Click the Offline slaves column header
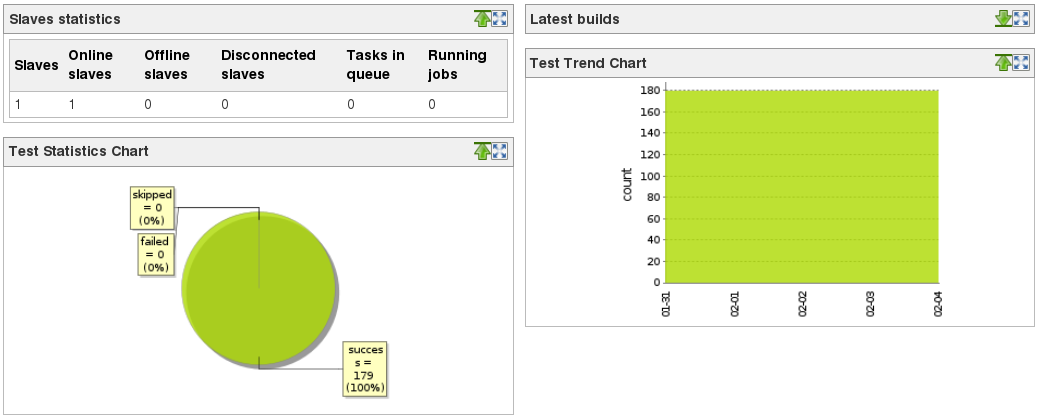This screenshot has height=420, width=1039. (x=167, y=65)
